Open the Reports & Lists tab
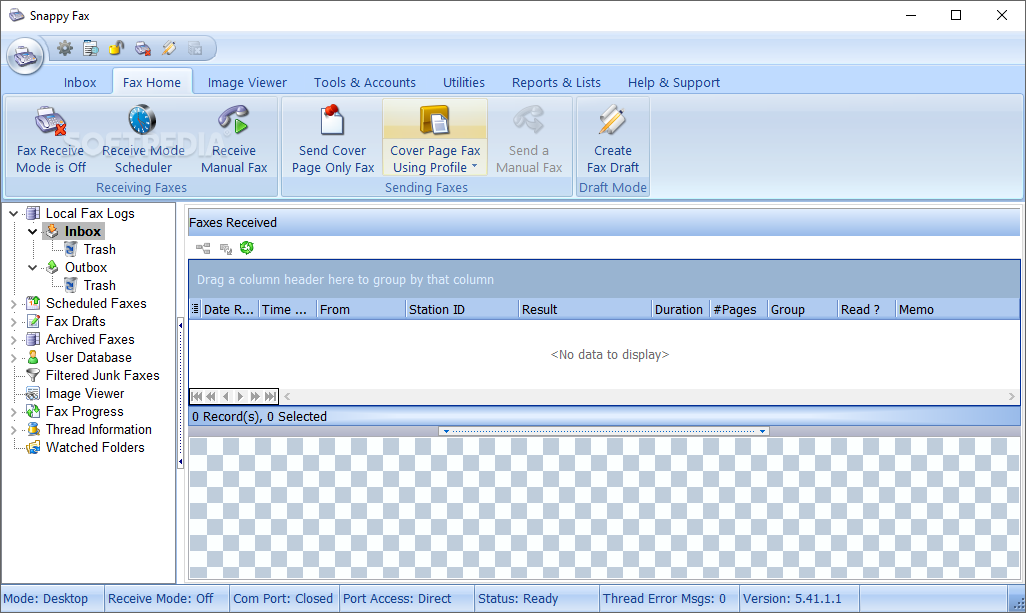1026x613 pixels. point(556,82)
